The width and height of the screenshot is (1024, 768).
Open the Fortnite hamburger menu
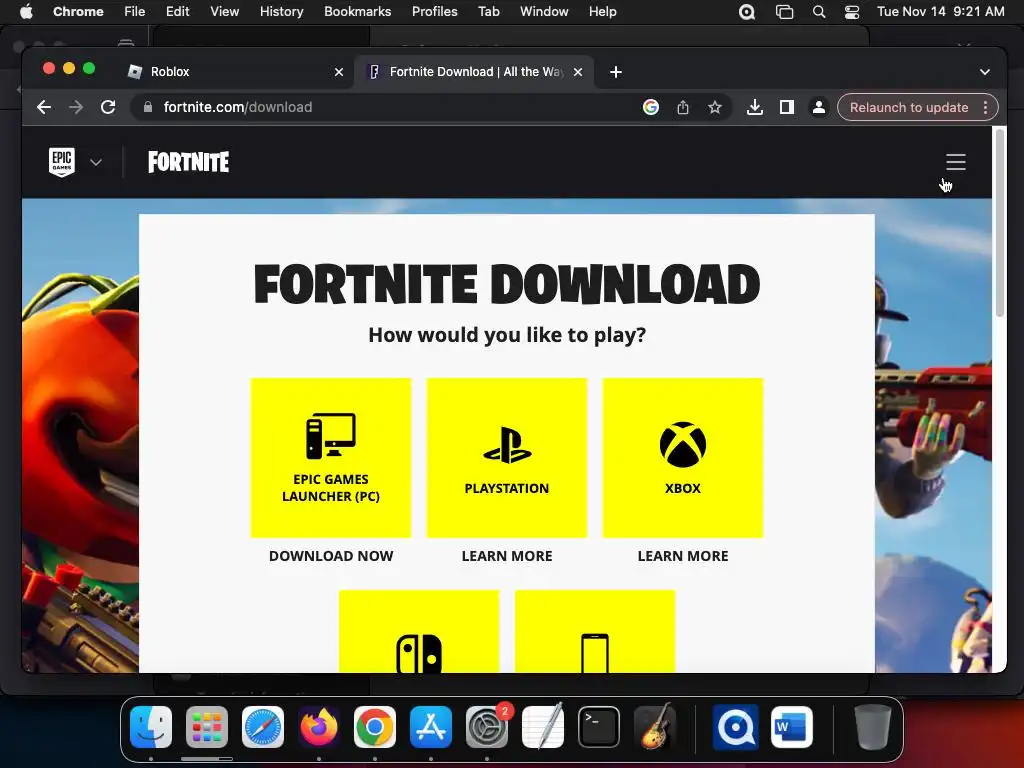pyautogui.click(x=955, y=162)
